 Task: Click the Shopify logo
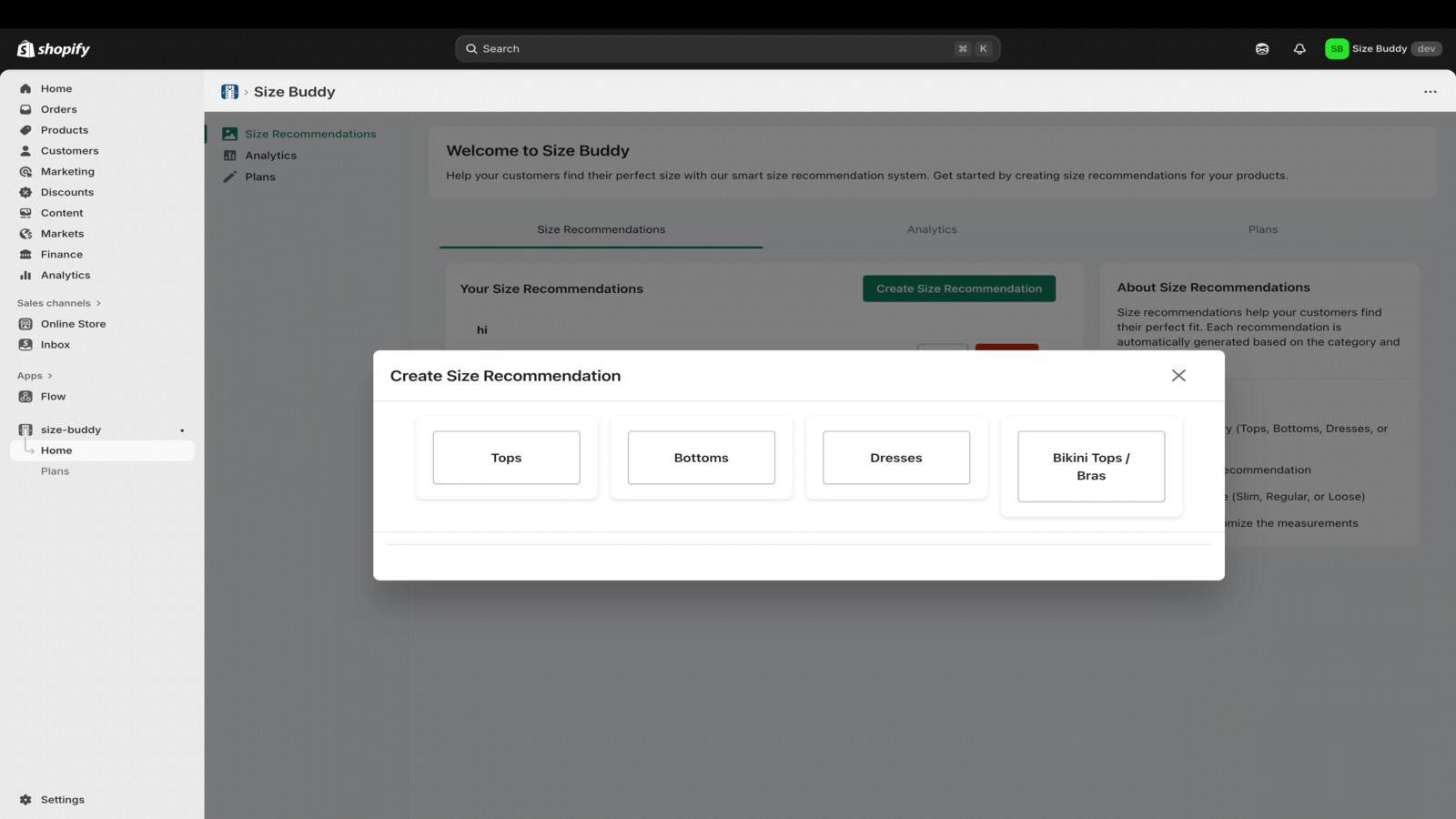click(x=54, y=49)
